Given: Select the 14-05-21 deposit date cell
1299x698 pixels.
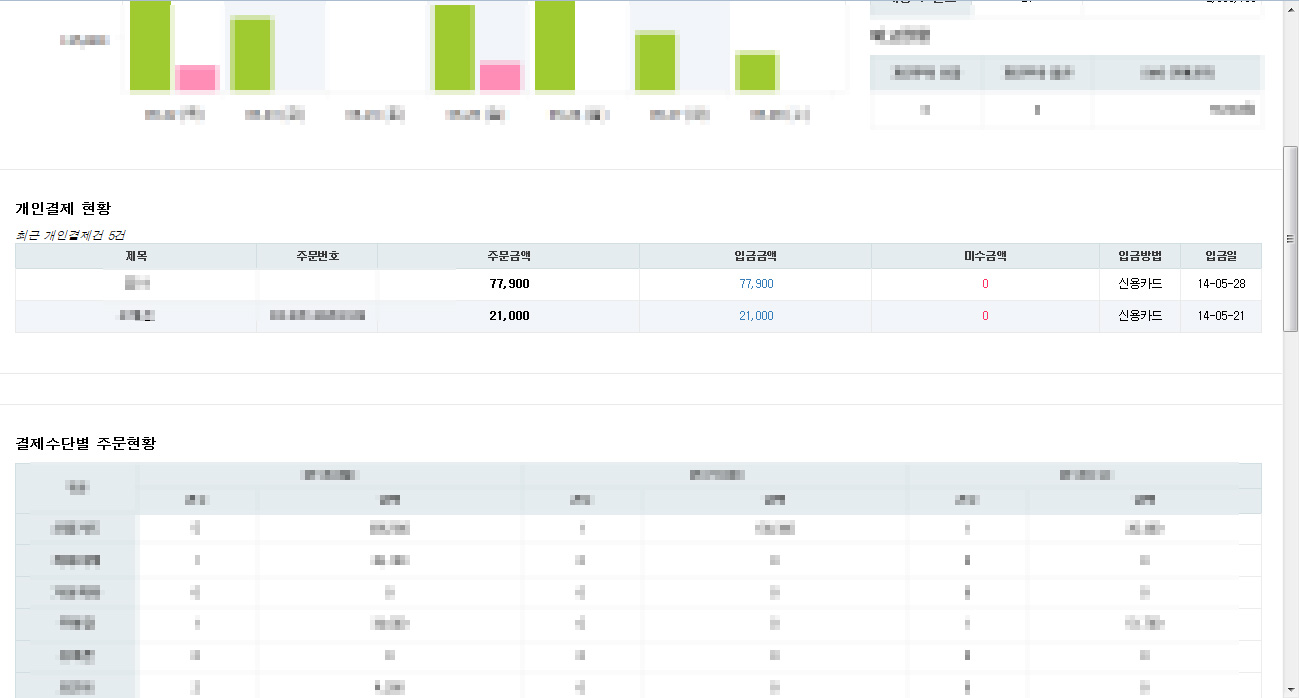Looking at the screenshot, I should [x=1221, y=316].
